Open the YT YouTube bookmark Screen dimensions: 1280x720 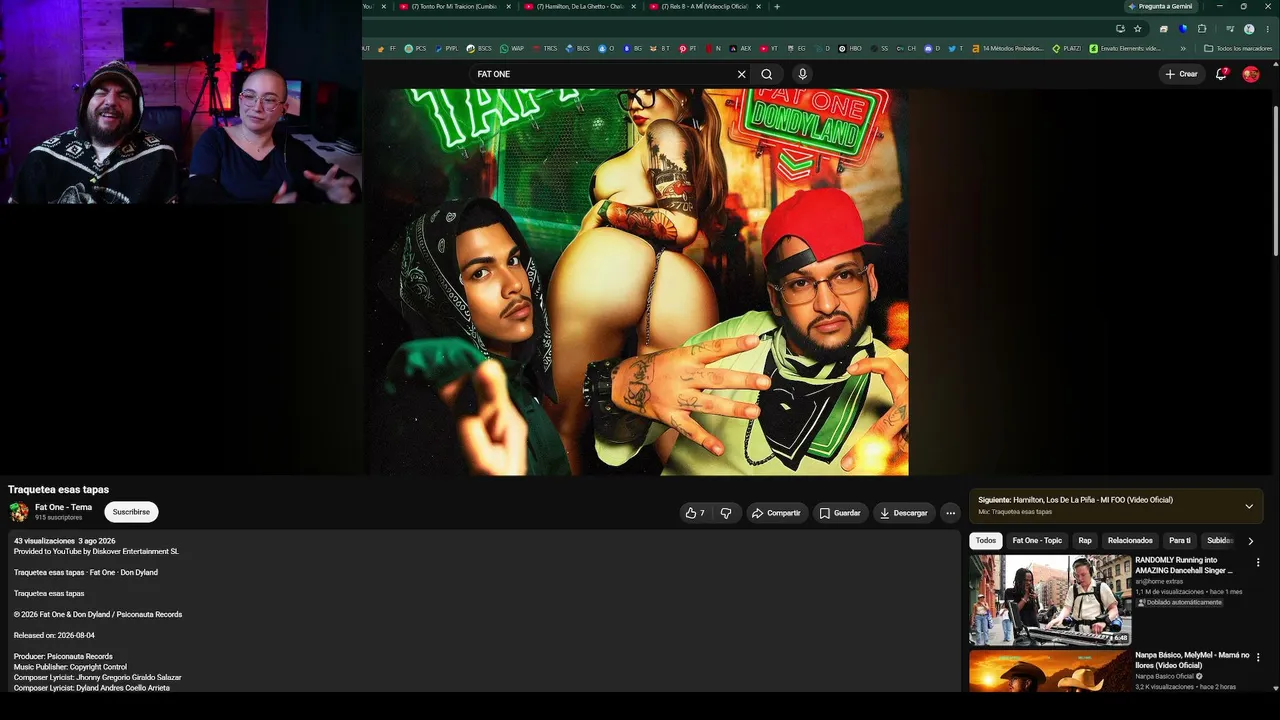pyautogui.click(x=768, y=48)
